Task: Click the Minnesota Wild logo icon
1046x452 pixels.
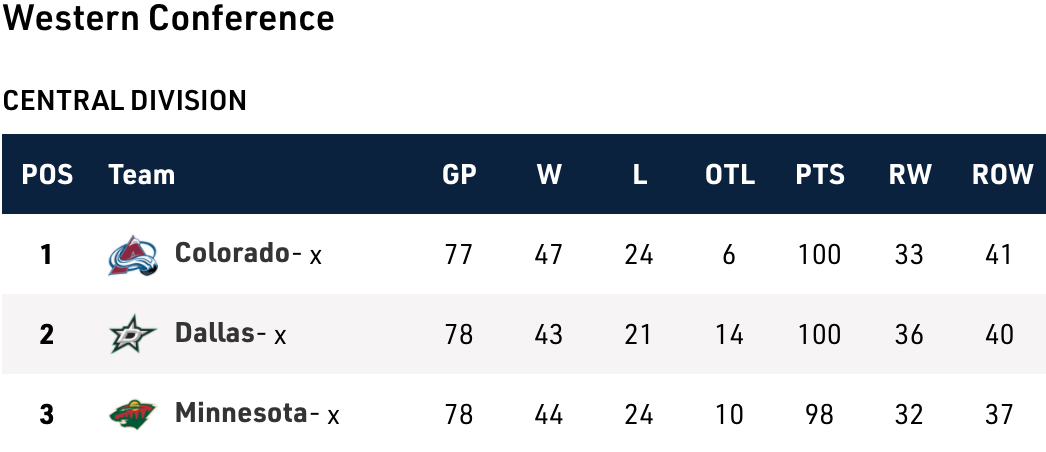Action: 133,413
